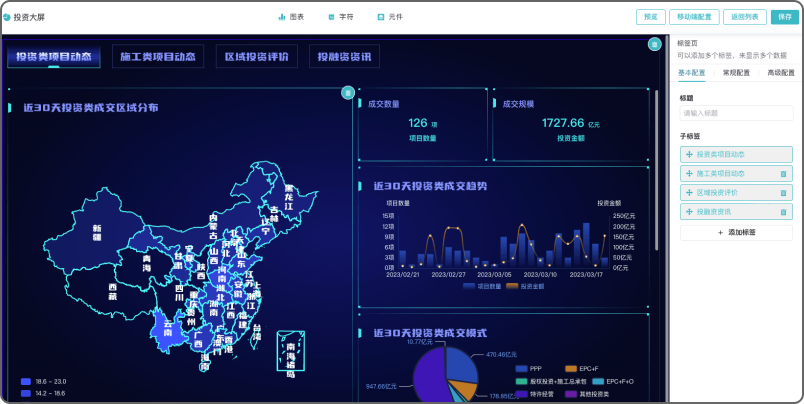804x404 pixels.
Task: Grab move handle of 投资类项目动态 sub-tab
Action: point(689,154)
